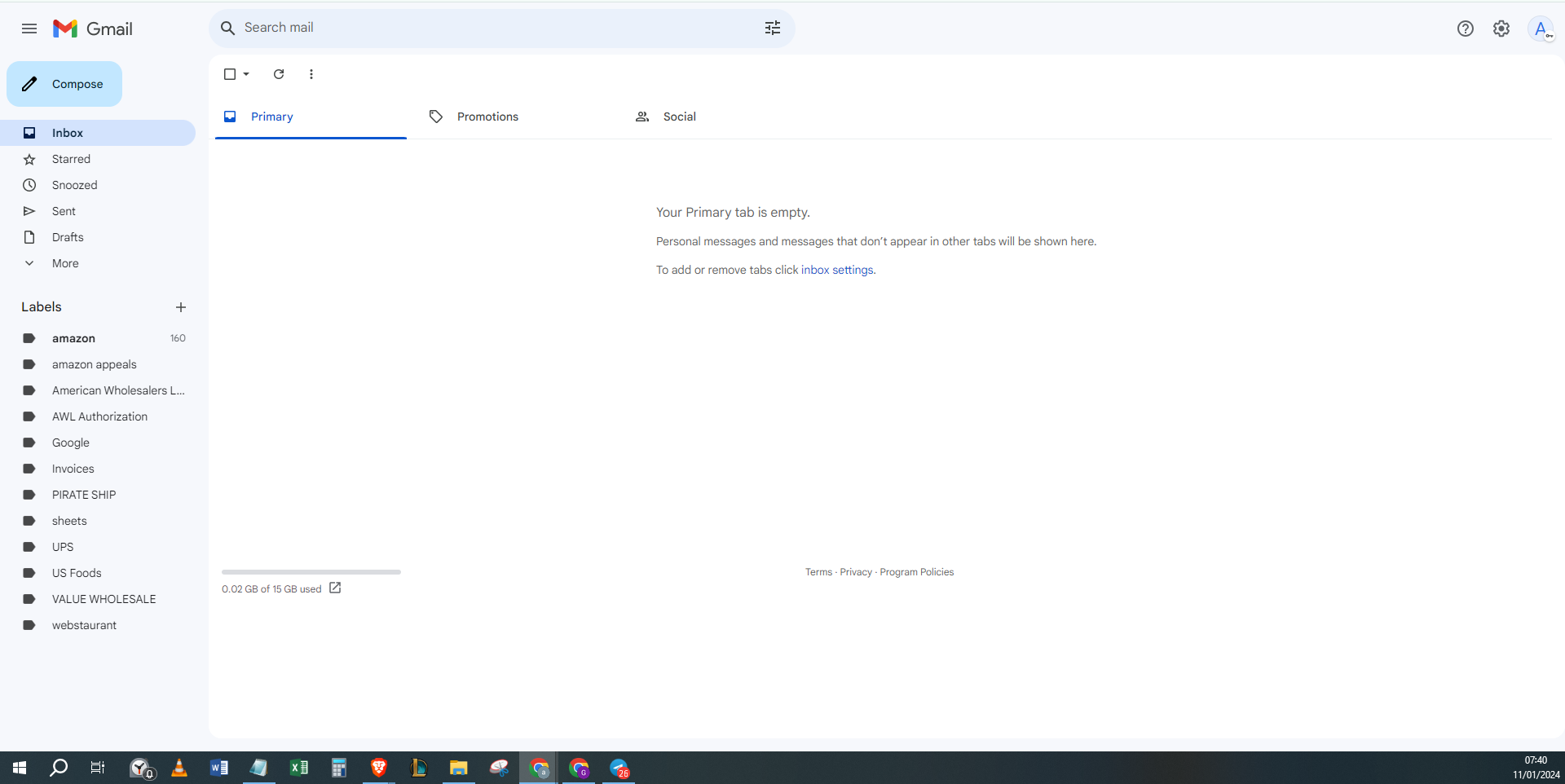Open the VALUE WHOLESALE label
The image size is (1565, 784).
coord(98,599)
